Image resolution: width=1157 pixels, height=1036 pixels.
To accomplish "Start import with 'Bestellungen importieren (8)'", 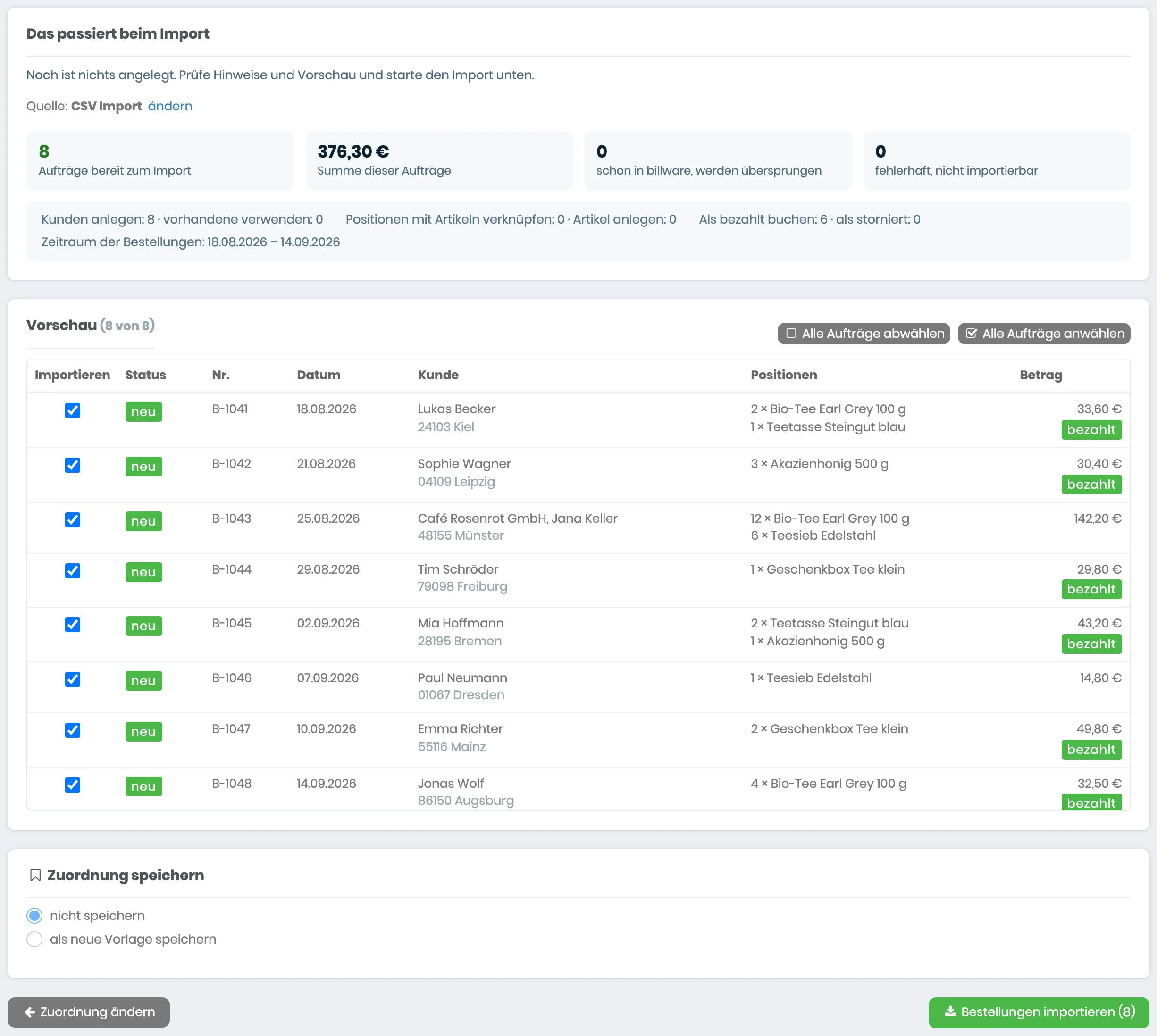I will (1039, 1012).
